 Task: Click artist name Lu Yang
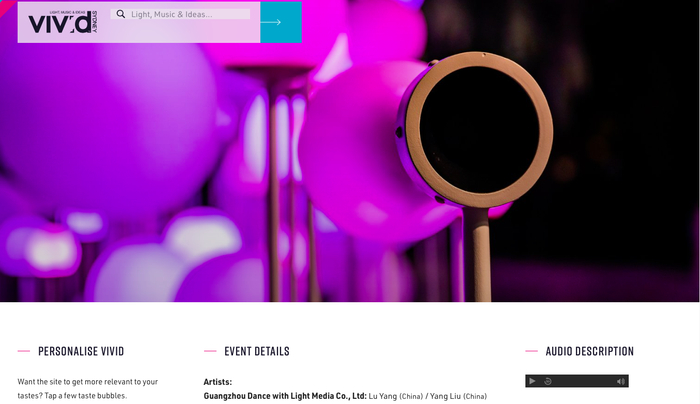[383, 396]
